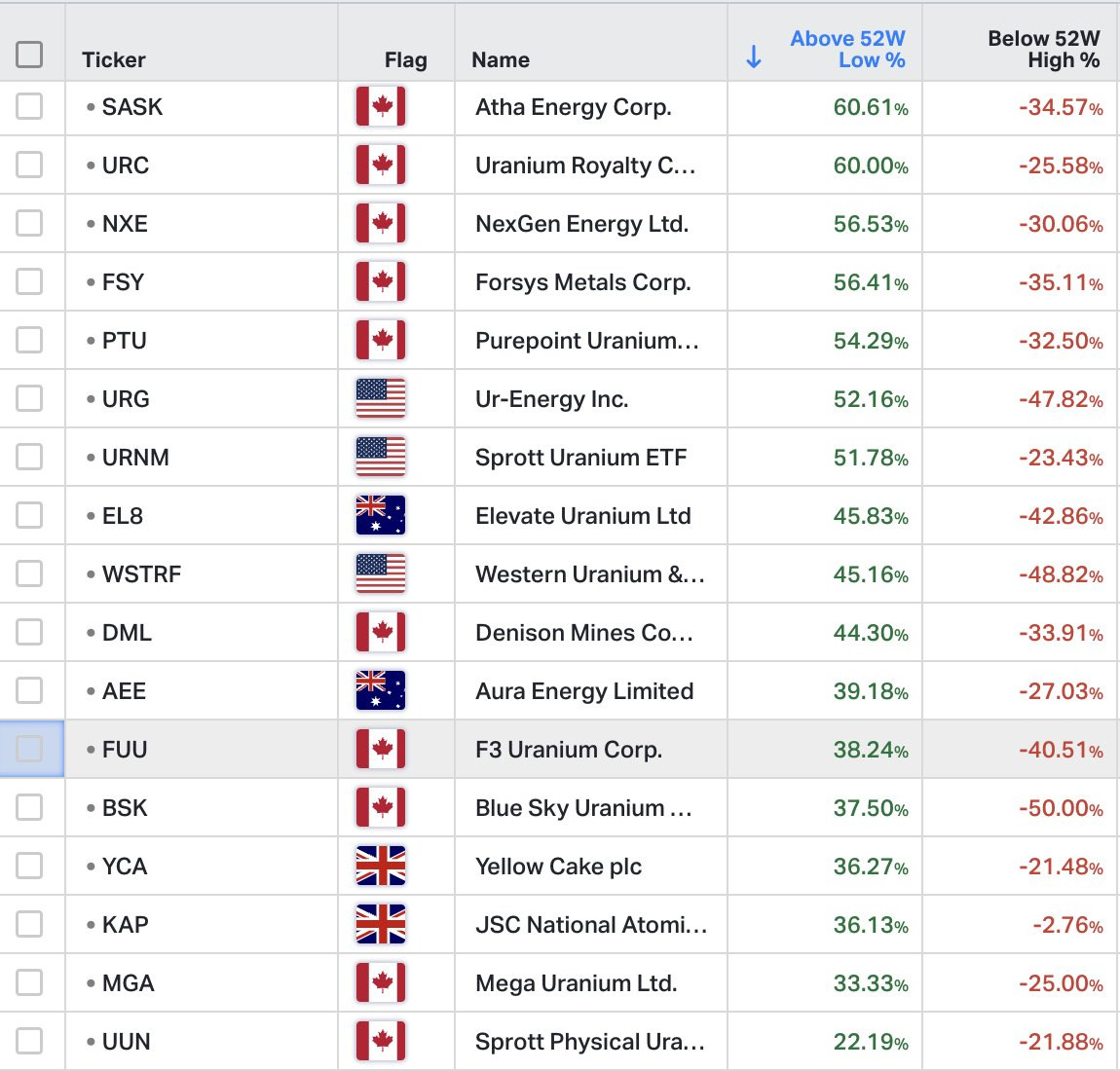Click the Name column header
Viewport: 1120px width, 1071px height.
(501, 60)
